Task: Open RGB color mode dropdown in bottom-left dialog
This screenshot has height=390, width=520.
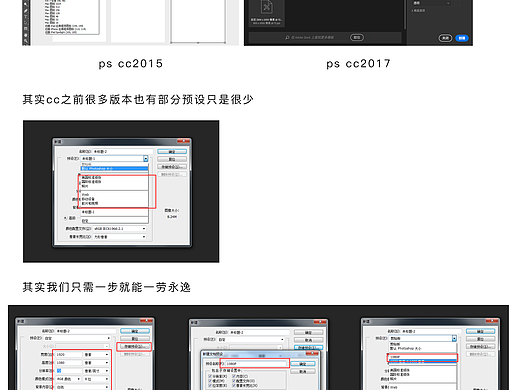Action: point(69,379)
